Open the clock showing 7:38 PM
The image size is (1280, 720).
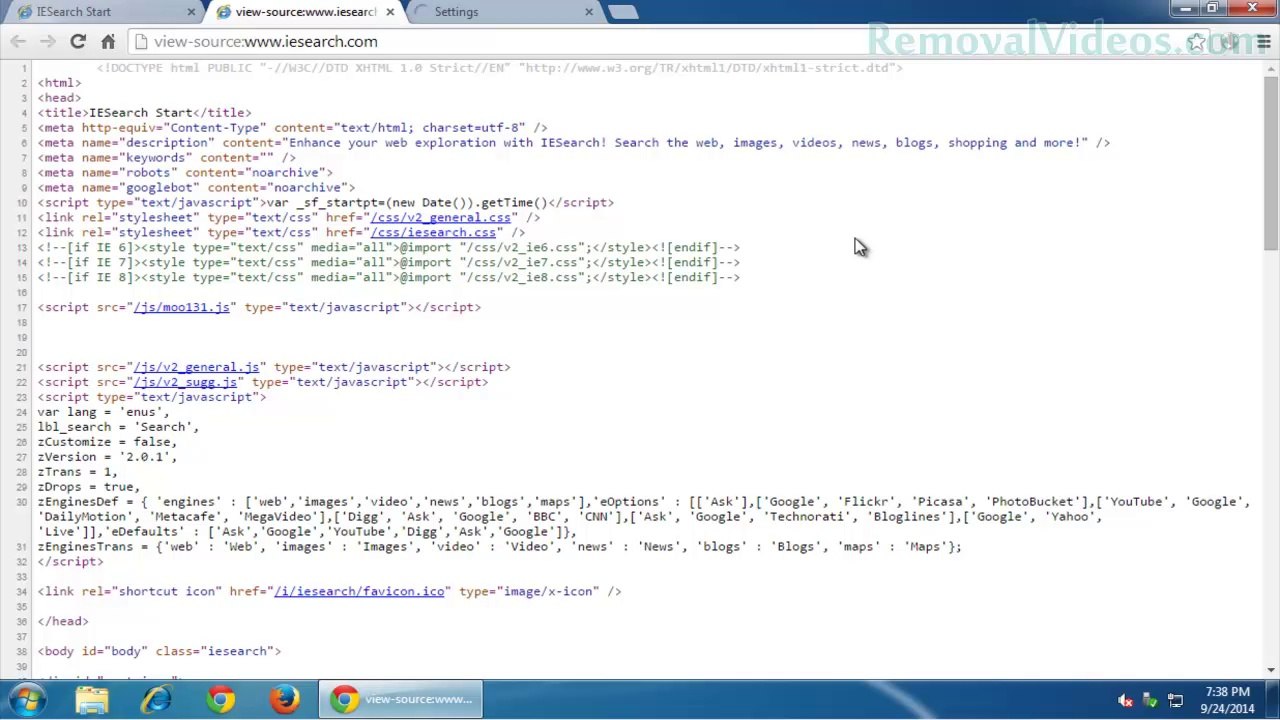(x=1226, y=699)
